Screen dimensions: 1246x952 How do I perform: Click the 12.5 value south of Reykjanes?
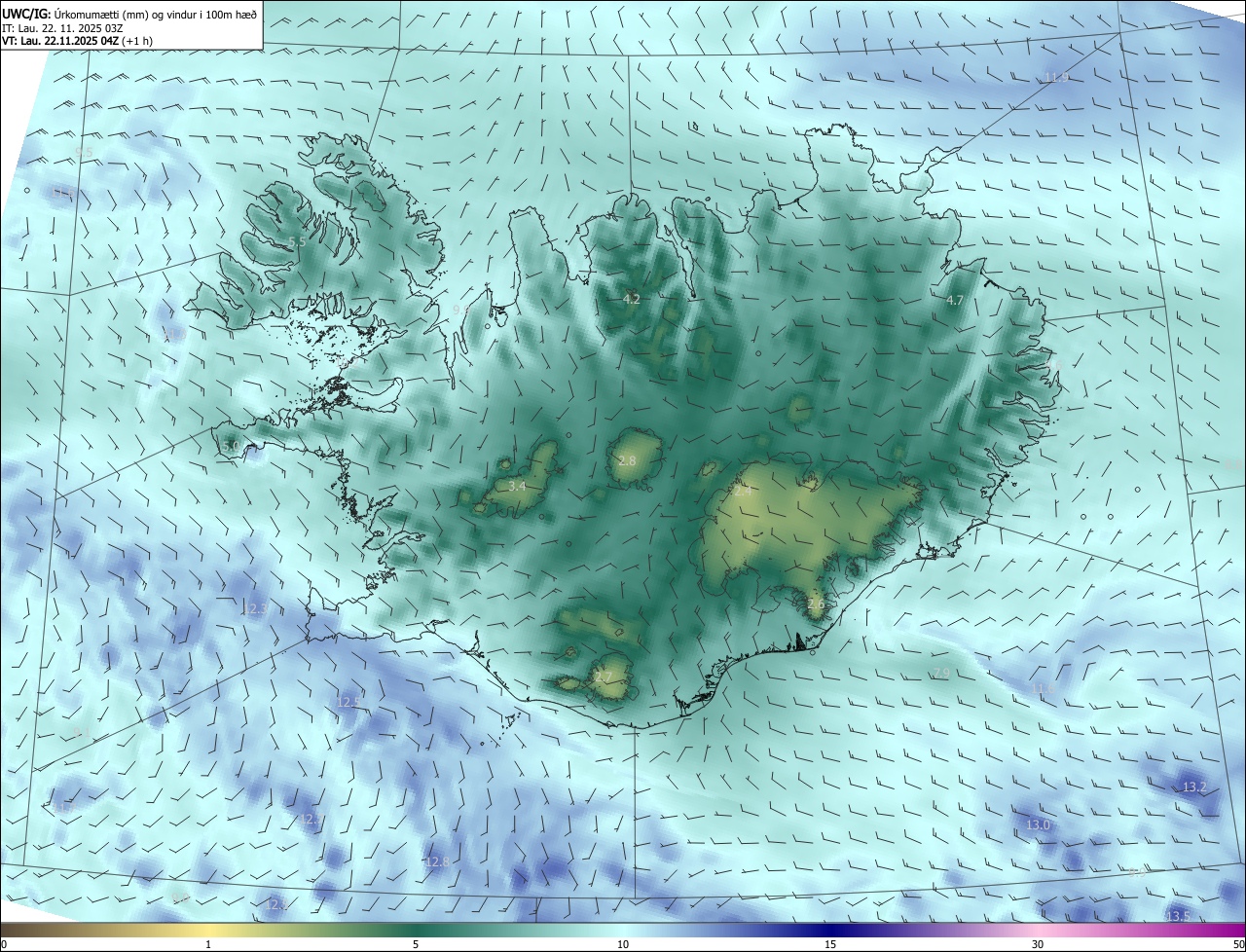(x=348, y=702)
